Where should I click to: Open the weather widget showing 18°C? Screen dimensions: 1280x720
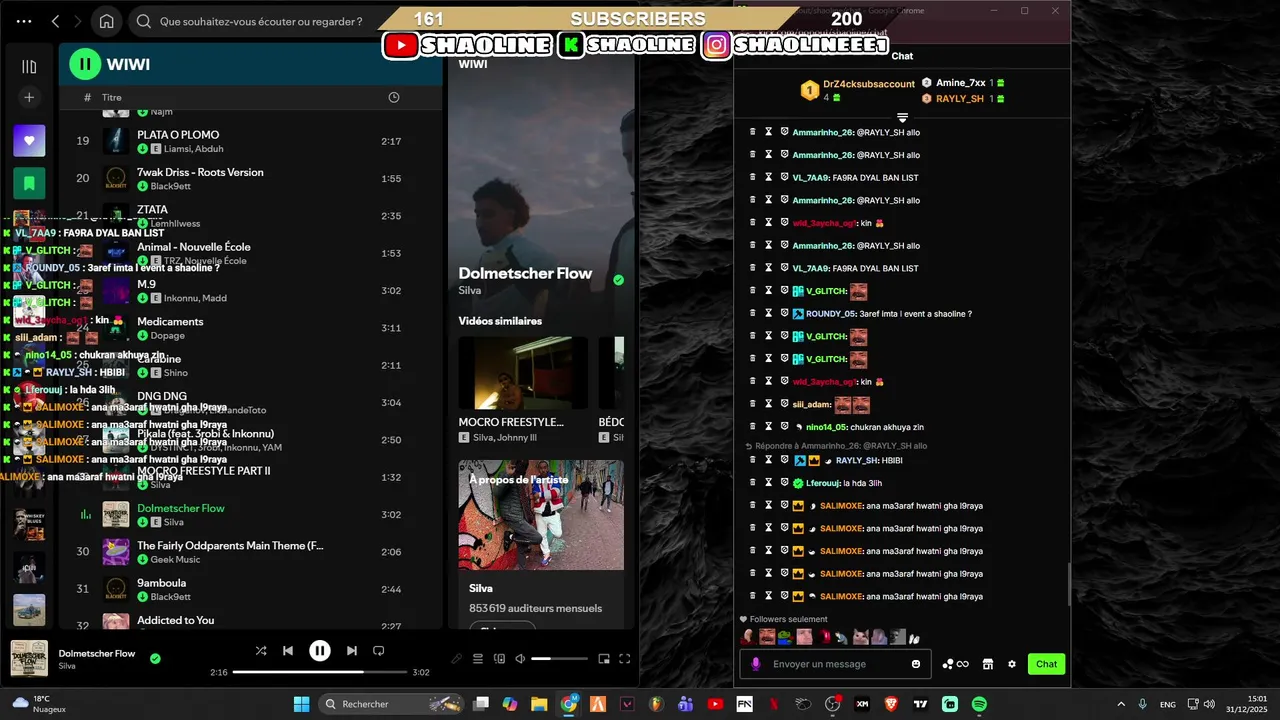(40, 704)
